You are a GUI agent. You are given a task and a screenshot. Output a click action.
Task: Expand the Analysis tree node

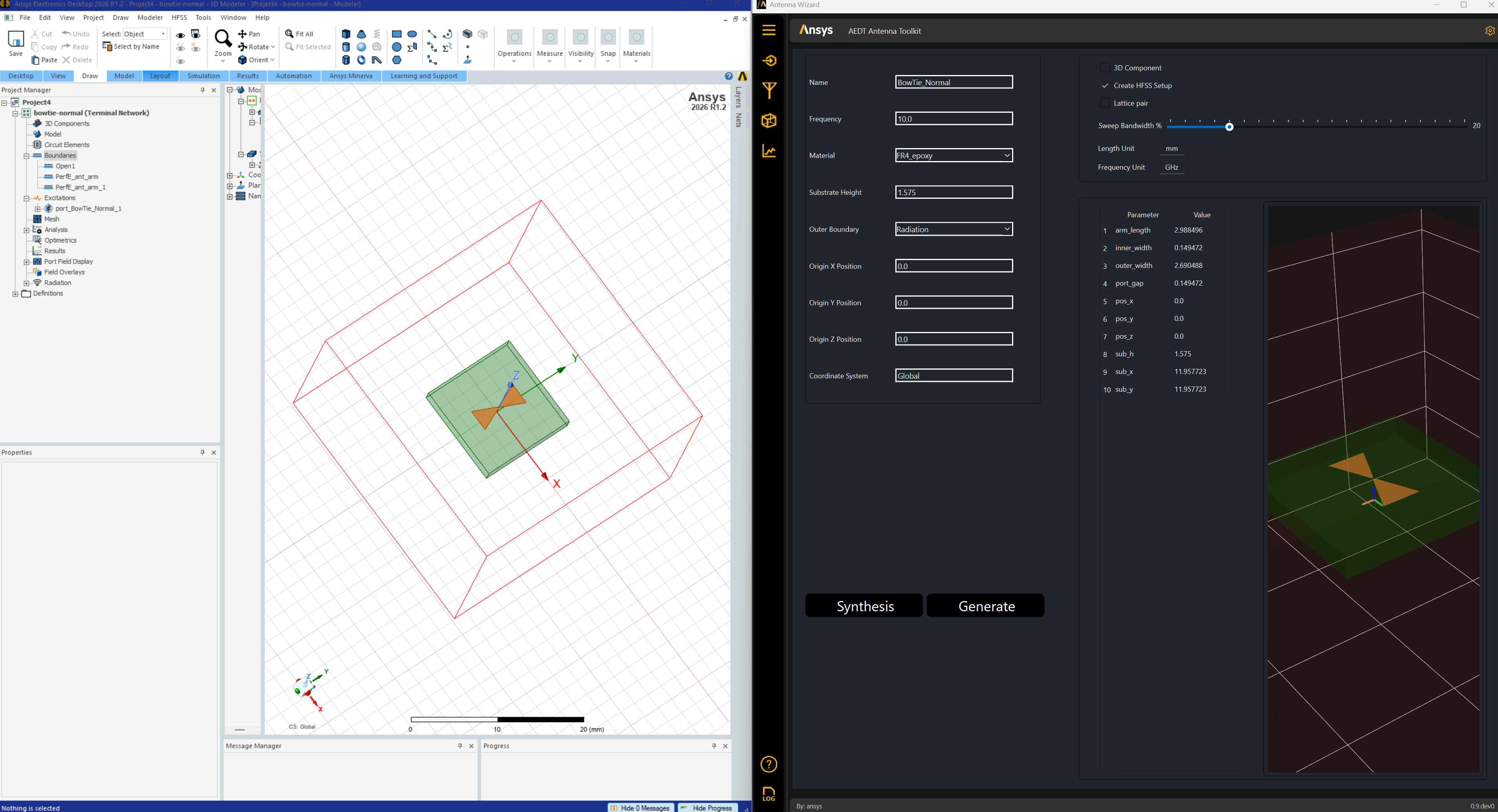coord(26,230)
